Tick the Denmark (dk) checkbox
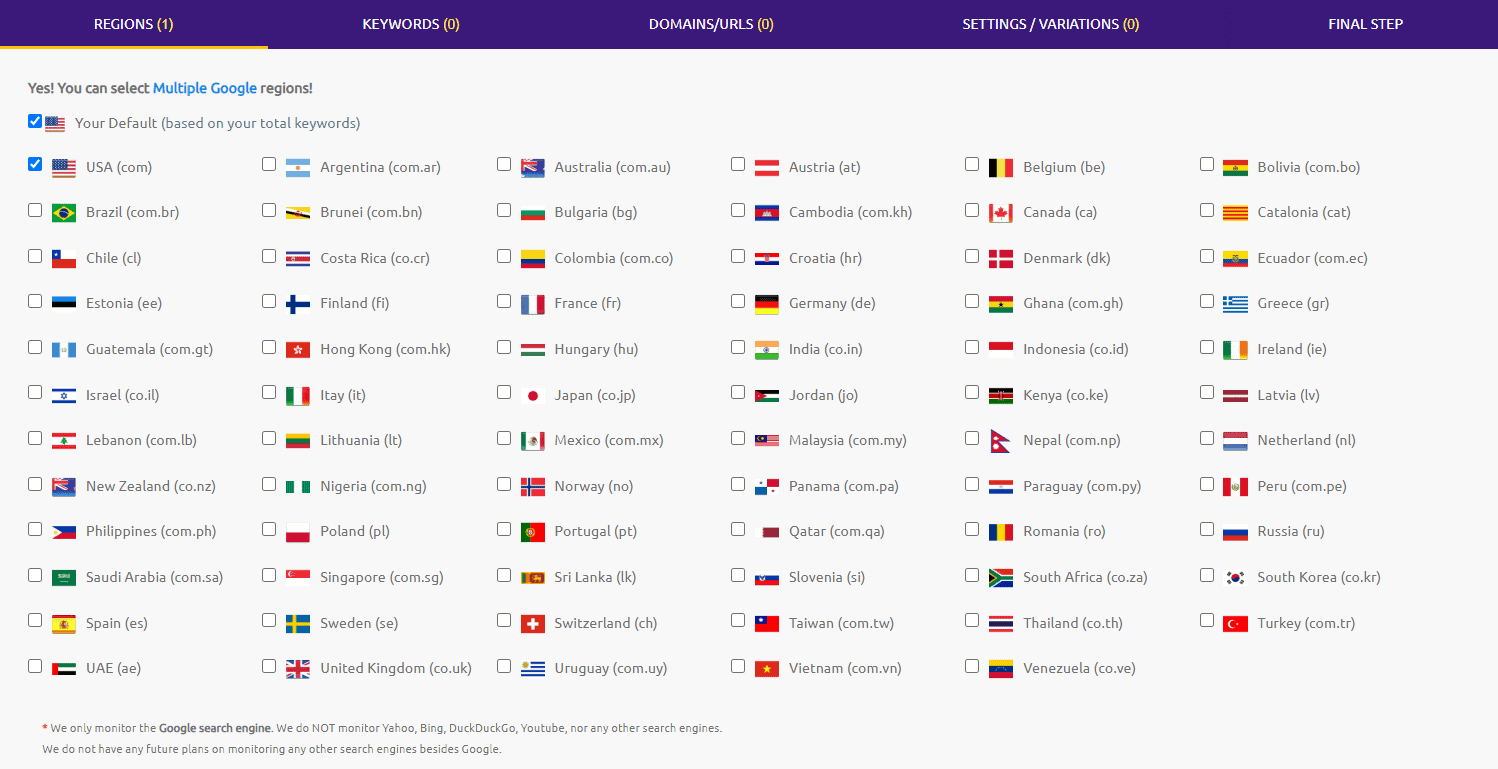Image resolution: width=1498 pixels, height=769 pixels. click(972, 256)
